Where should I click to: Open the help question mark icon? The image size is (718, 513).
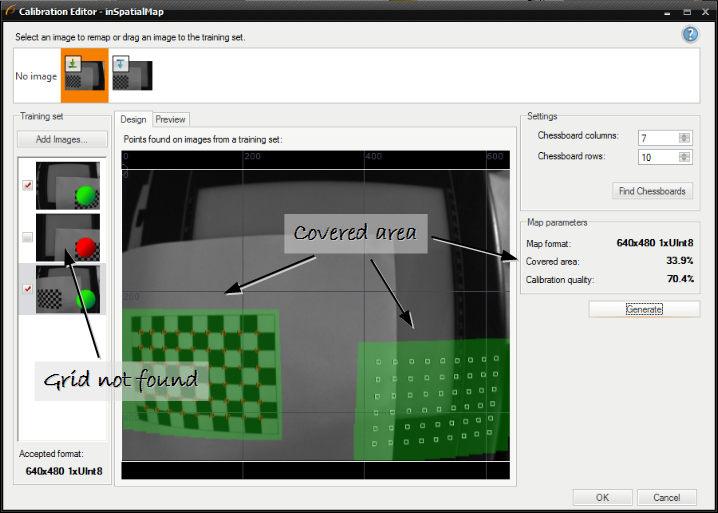tap(690, 35)
